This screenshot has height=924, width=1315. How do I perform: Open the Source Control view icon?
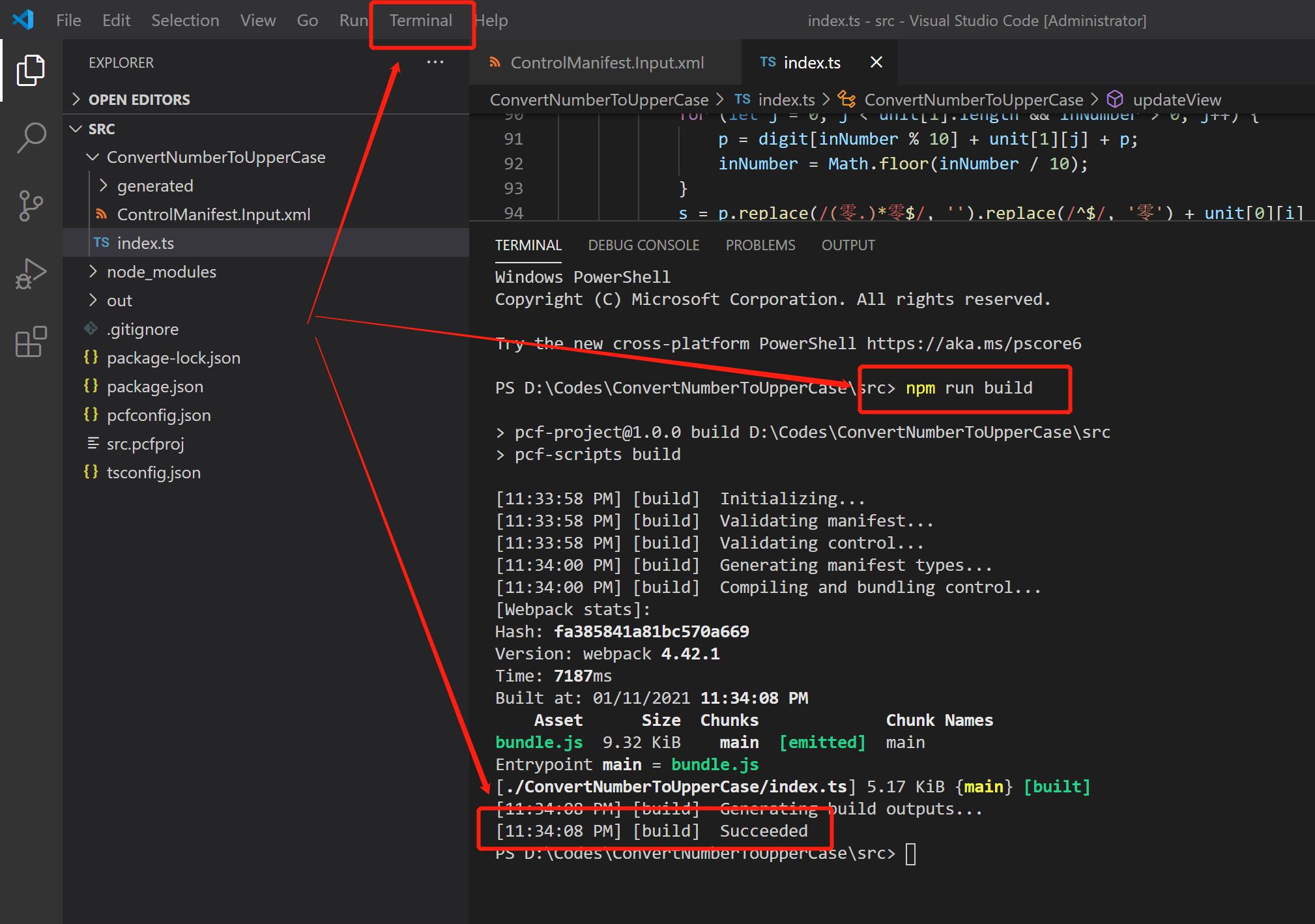pyautogui.click(x=31, y=206)
